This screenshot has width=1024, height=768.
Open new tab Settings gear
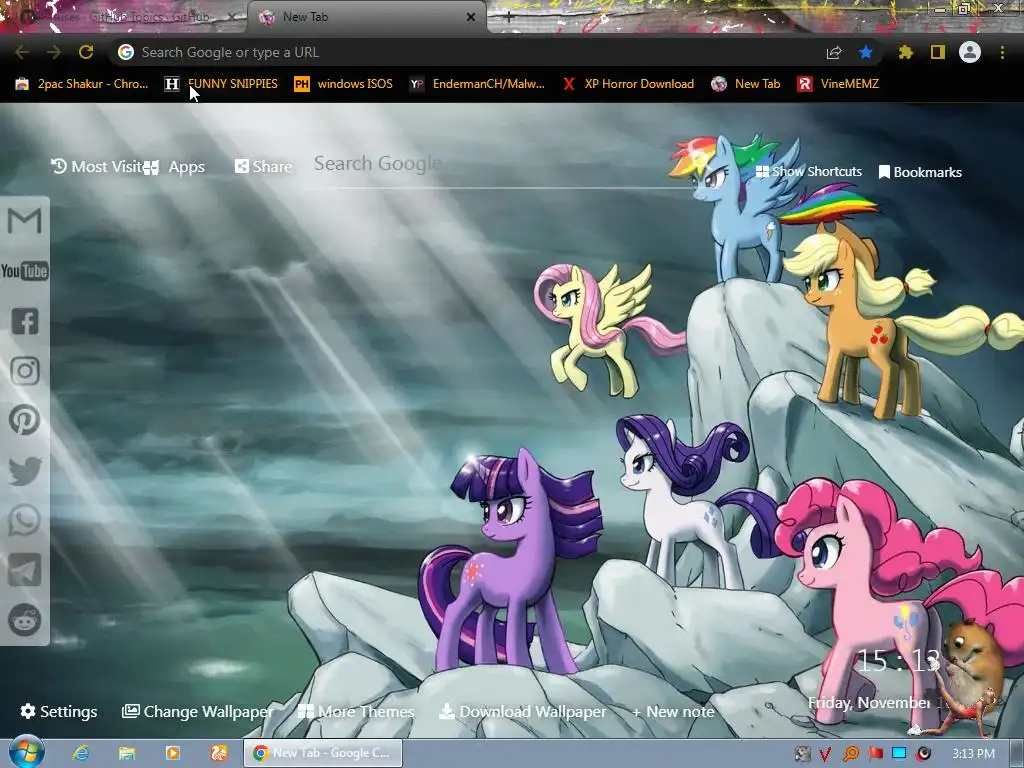(x=59, y=711)
